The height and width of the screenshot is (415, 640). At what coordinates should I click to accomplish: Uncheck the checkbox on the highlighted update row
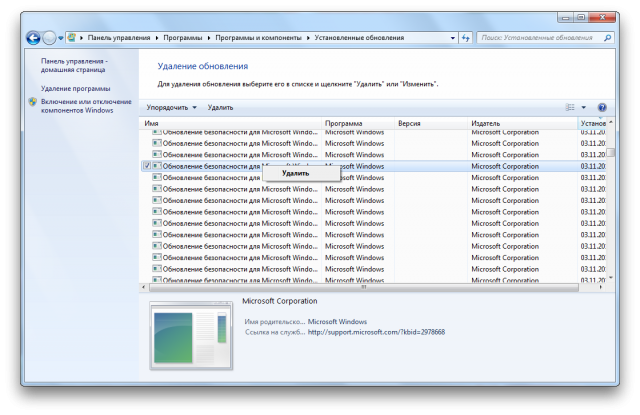click(147, 166)
